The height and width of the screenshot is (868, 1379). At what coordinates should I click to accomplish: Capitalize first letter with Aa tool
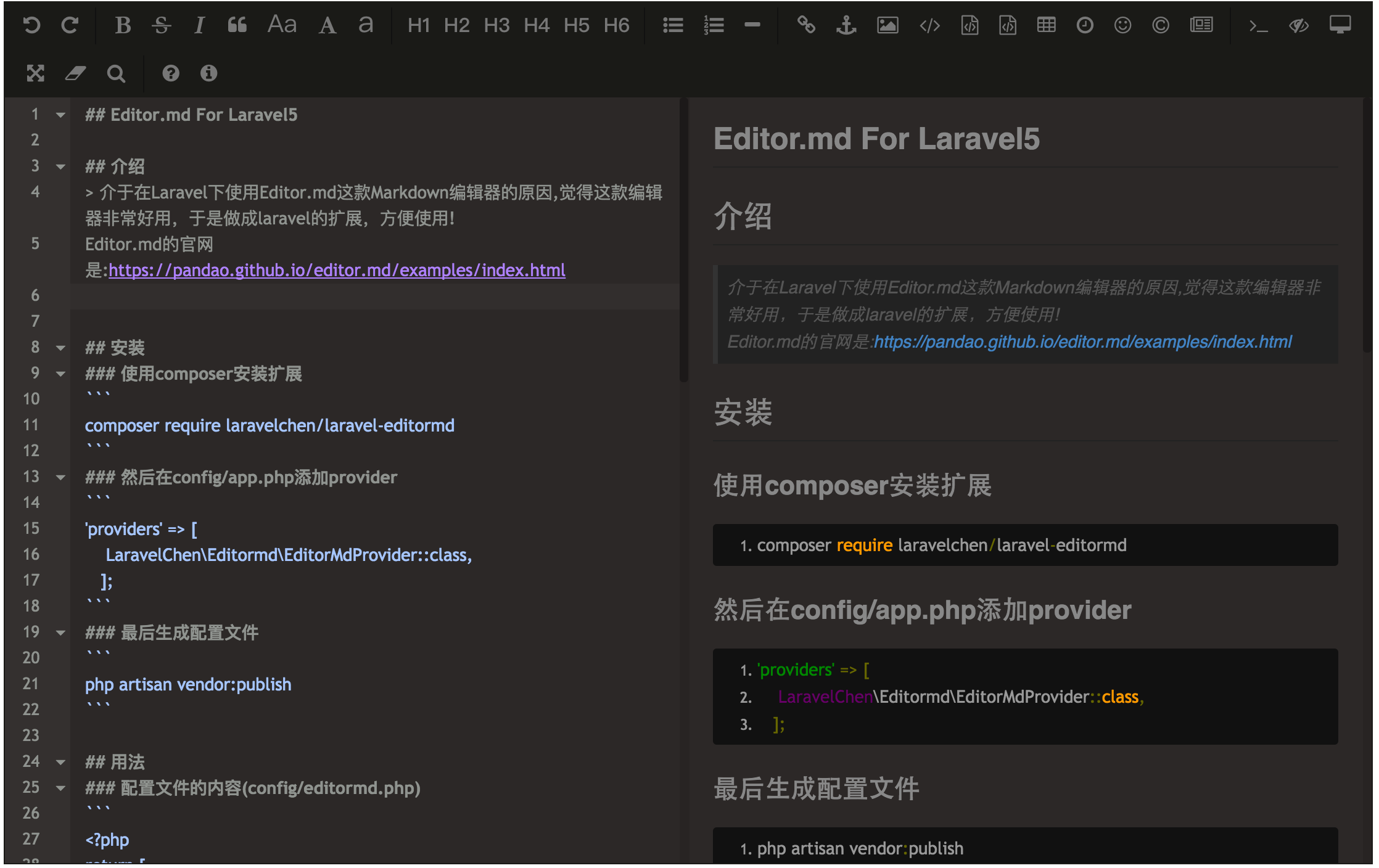coord(282,25)
